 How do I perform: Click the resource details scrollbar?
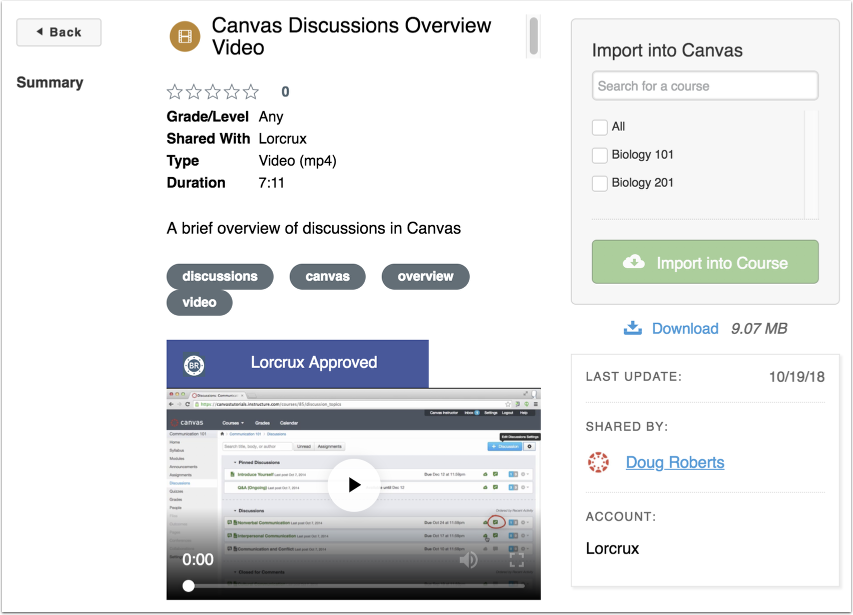[x=534, y=36]
